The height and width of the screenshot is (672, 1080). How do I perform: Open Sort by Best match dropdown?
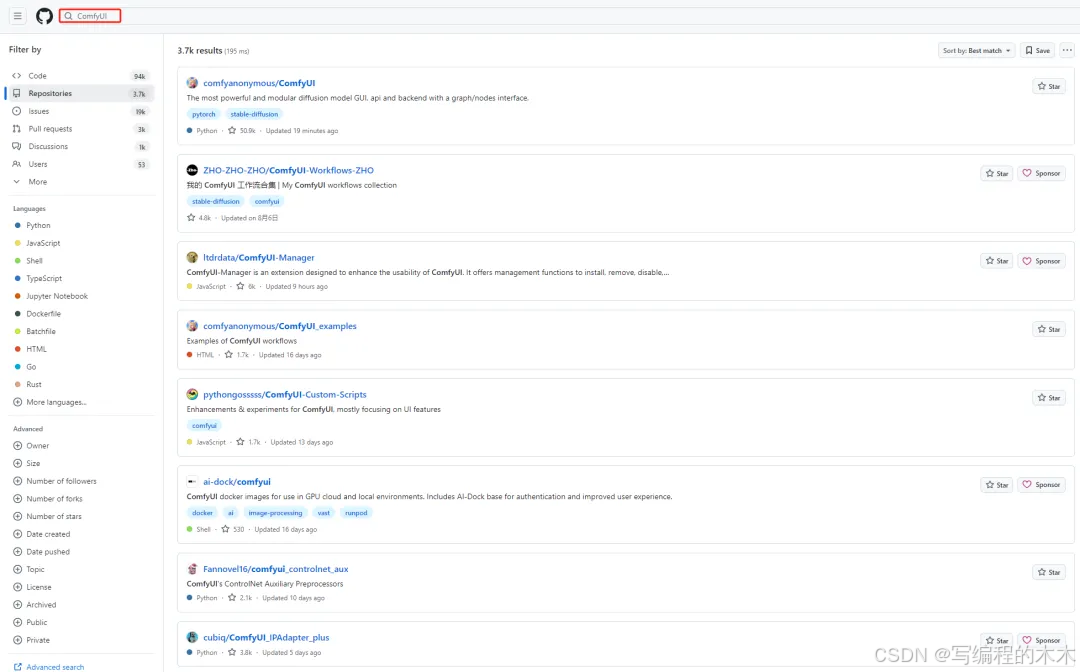(977, 50)
